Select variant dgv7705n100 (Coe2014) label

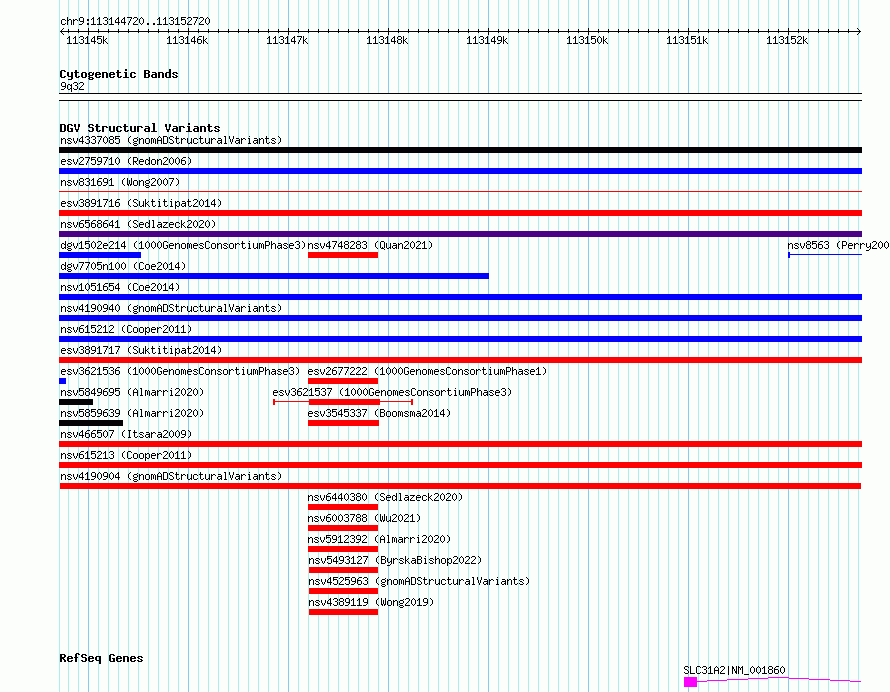tap(123, 266)
